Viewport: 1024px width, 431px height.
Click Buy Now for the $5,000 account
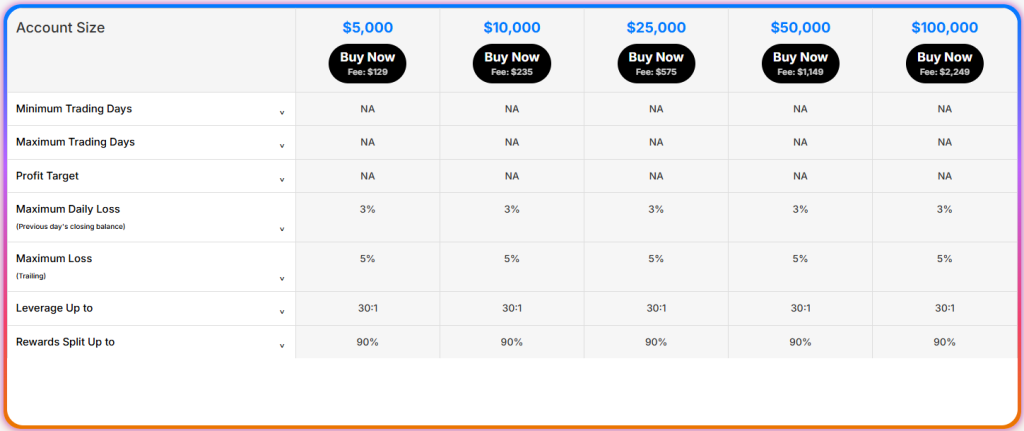point(367,63)
